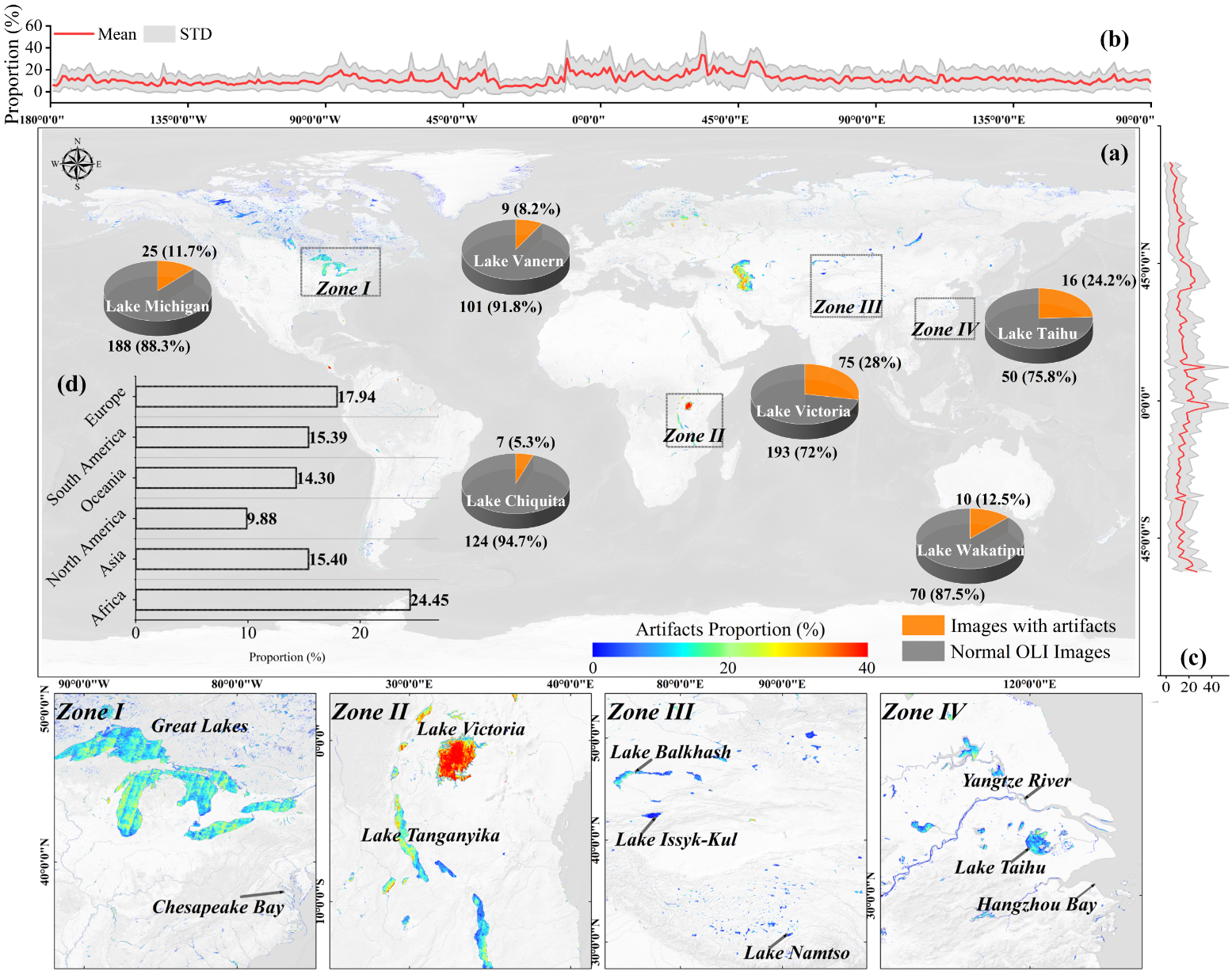
Task: Click the Zone III dashed rectangle
Action: (x=845, y=285)
